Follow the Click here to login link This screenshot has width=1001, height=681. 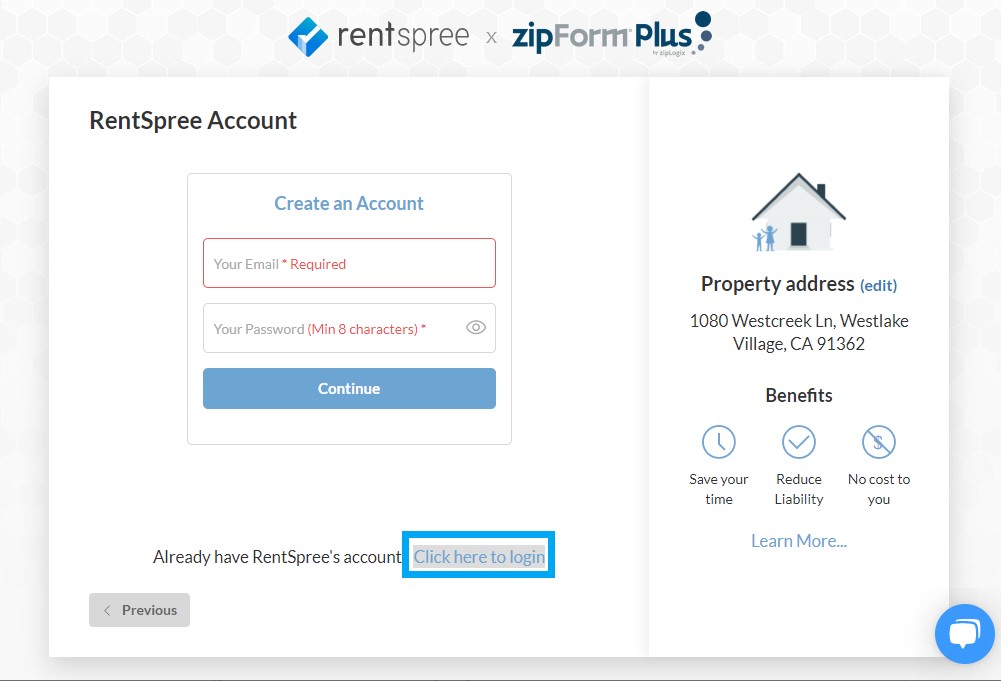pos(479,557)
